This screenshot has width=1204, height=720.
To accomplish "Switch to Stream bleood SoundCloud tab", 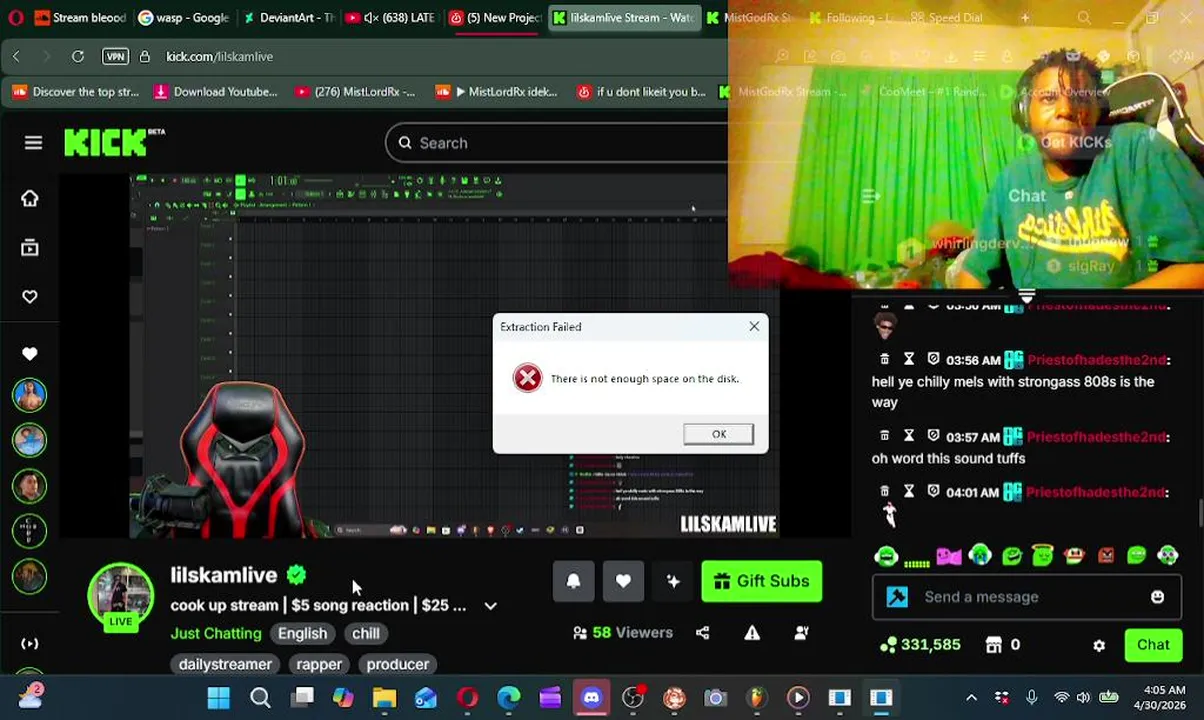I will click(80, 17).
